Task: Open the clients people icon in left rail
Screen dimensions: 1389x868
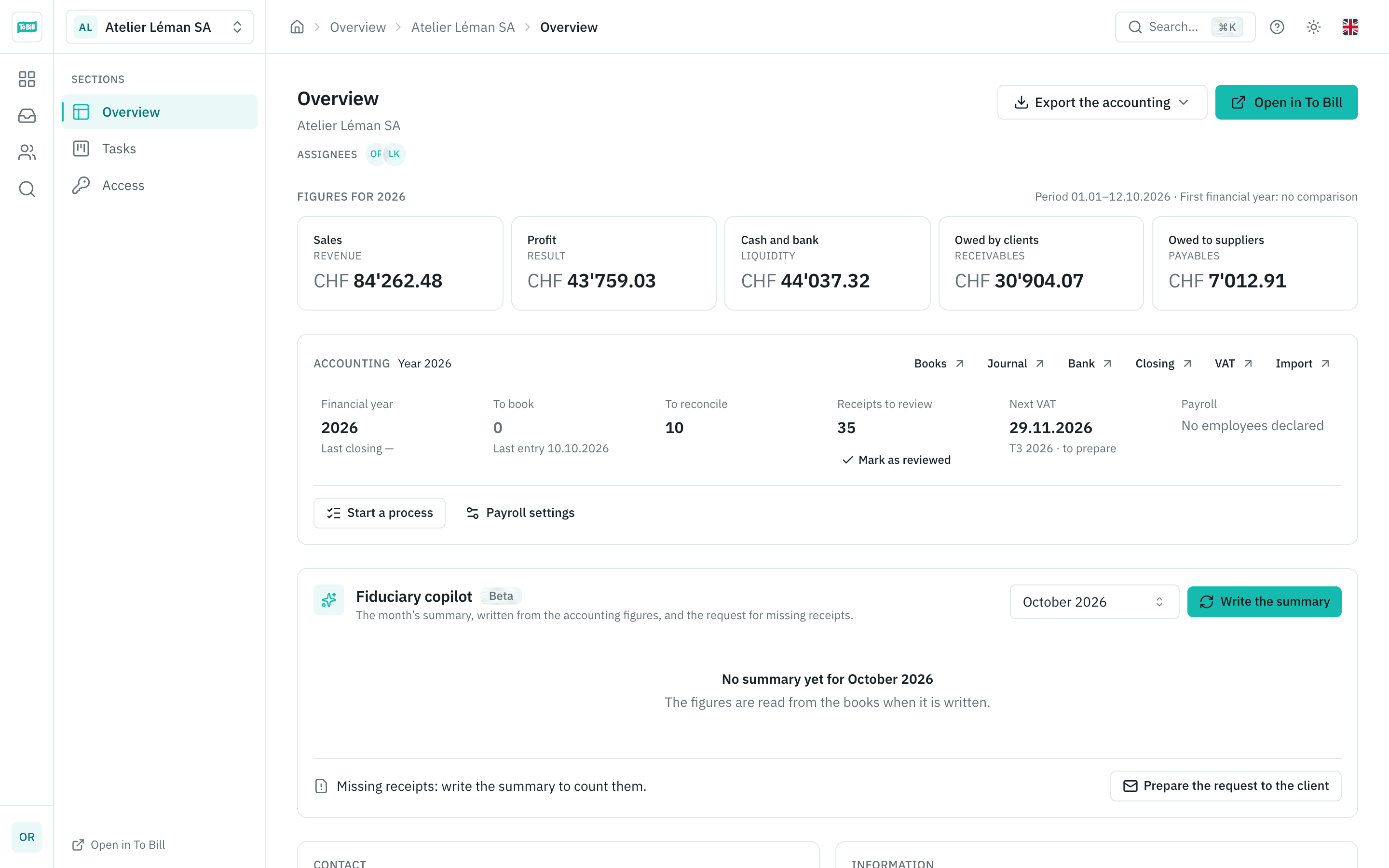Action: pos(27,152)
